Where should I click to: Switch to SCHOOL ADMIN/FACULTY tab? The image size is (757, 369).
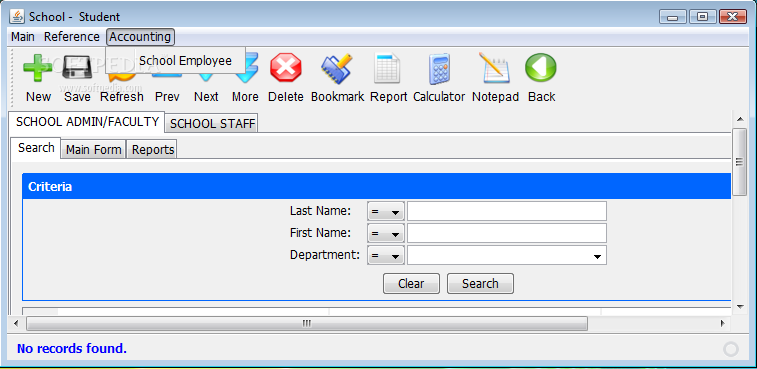point(87,122)
